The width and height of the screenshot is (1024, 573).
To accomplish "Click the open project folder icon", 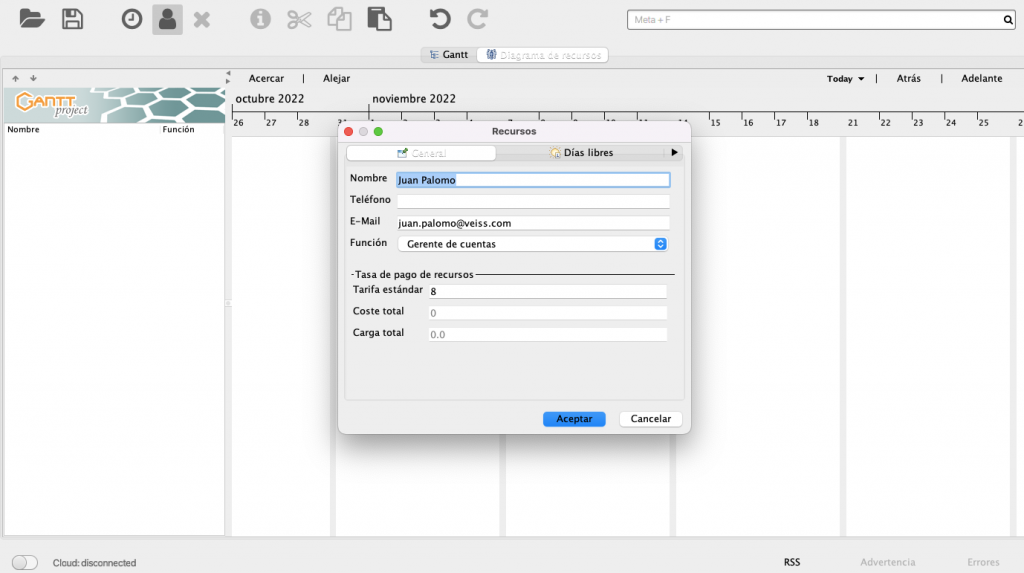I will [x=32, y=19].
